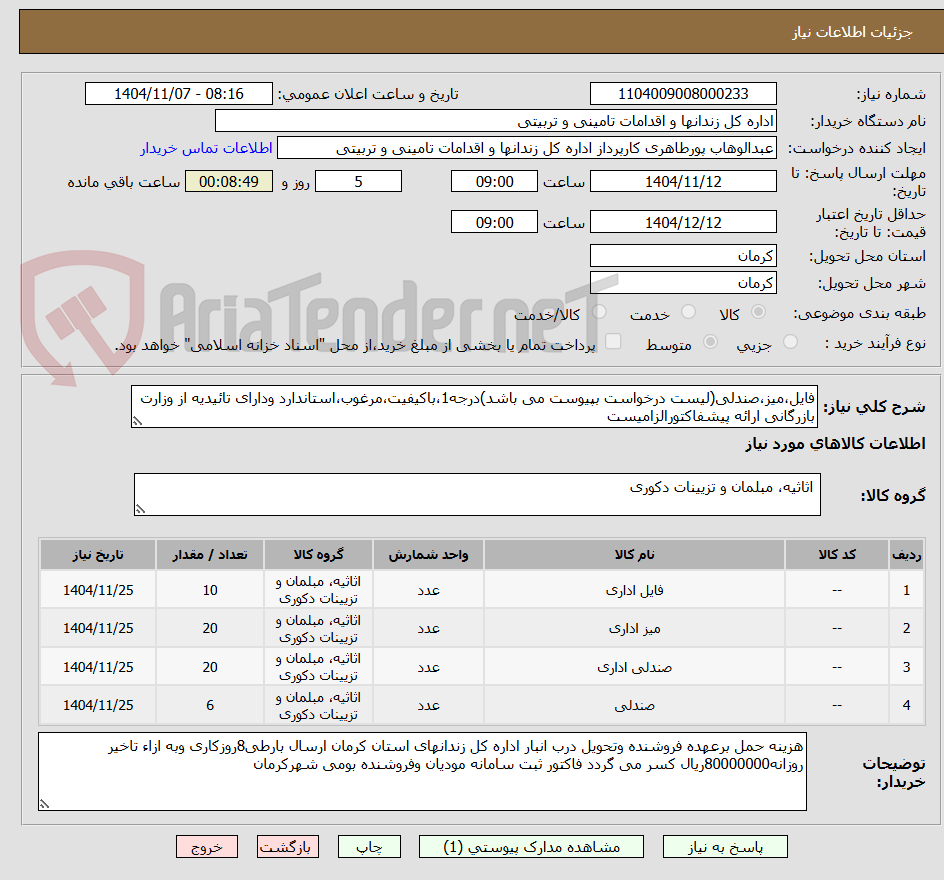
Task: Select the جزیی purchase type radio
Action: tap(790, 342)
